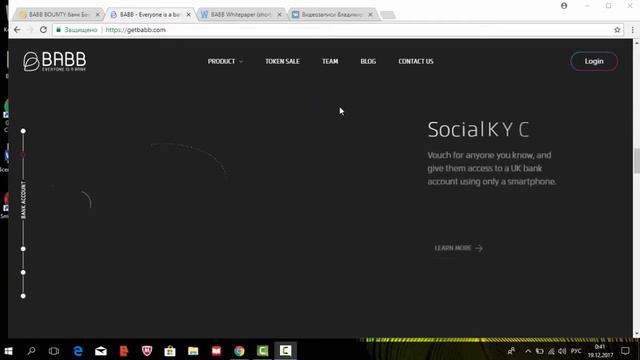Open the red app icon on taskbar
The width and height of the screenshot is (640, 360).
point(216,351)
